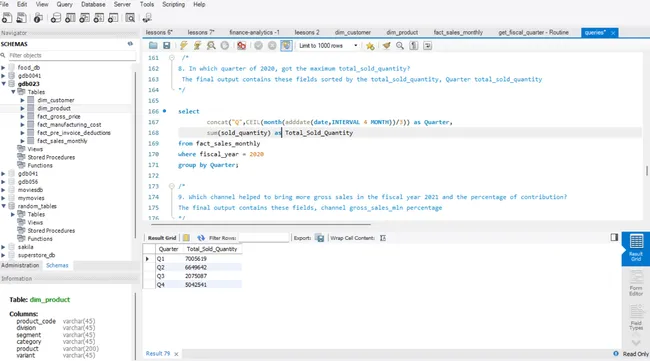
Task: Click the Filter objects search field
Action: (72, 56)
